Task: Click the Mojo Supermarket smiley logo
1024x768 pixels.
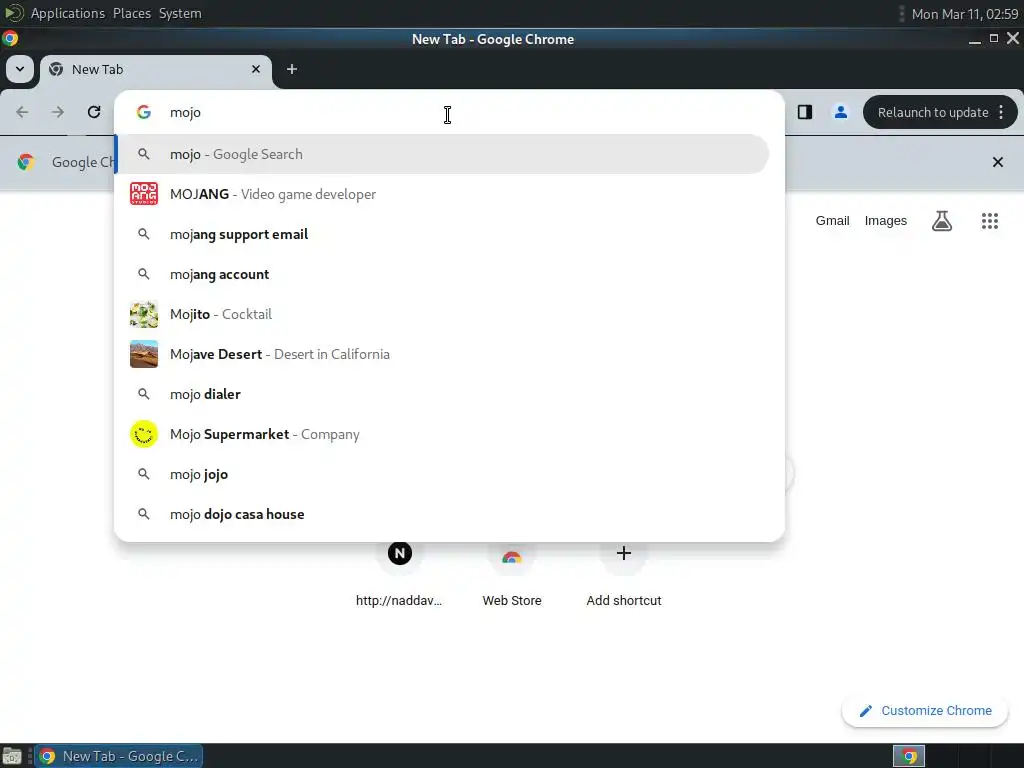Action: [x=144, y=434]
